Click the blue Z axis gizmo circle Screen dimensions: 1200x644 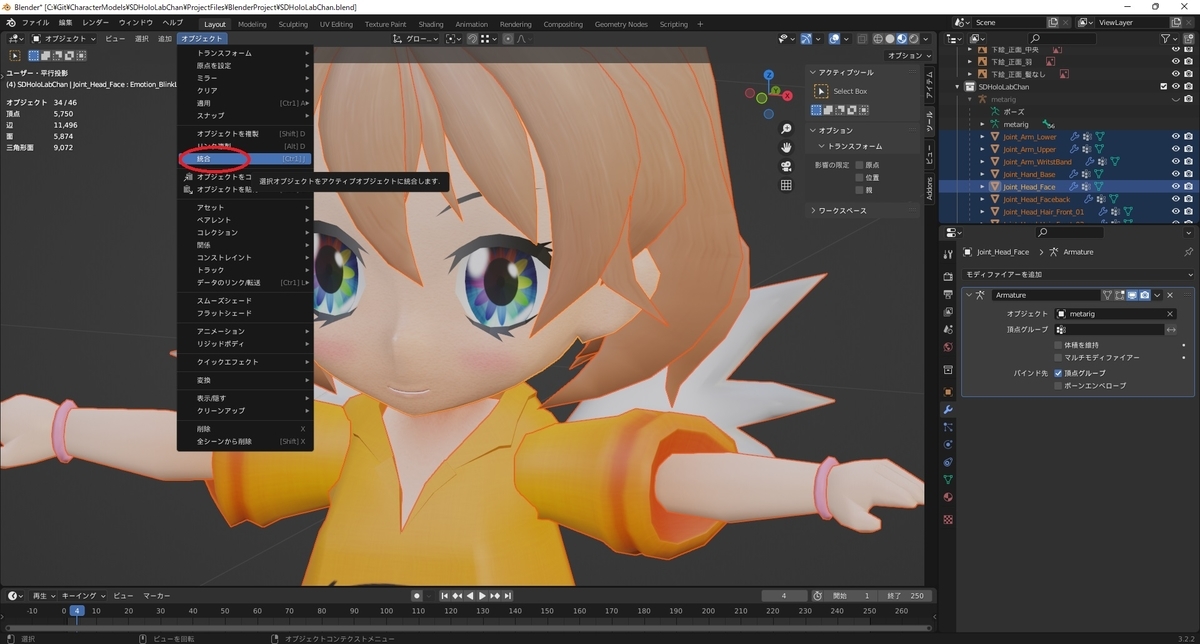[768, 75]
